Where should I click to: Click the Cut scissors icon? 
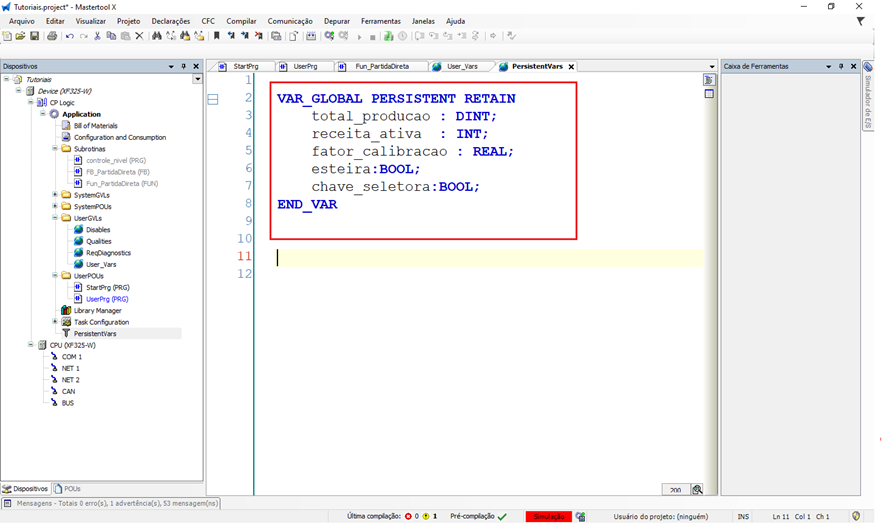click(97, 36)
